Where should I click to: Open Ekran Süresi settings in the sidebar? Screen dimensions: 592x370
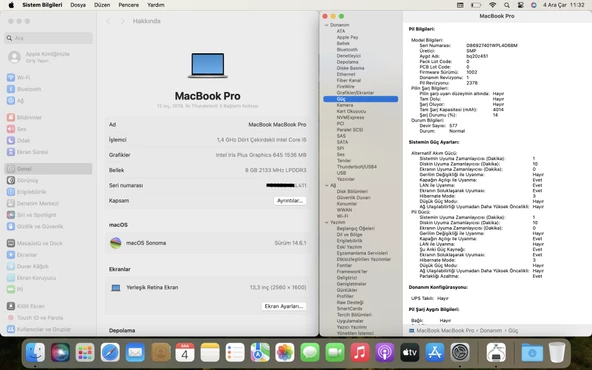(28, 152)
